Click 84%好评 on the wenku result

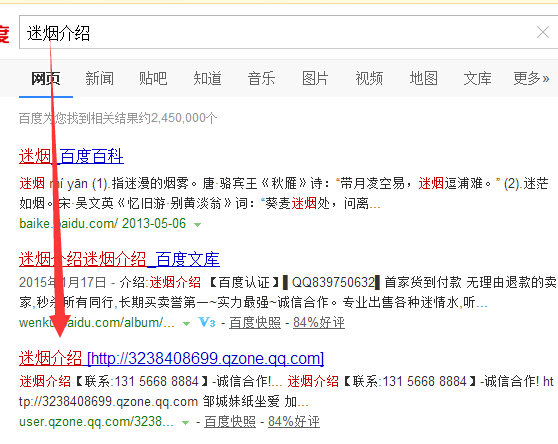(319, 323)
